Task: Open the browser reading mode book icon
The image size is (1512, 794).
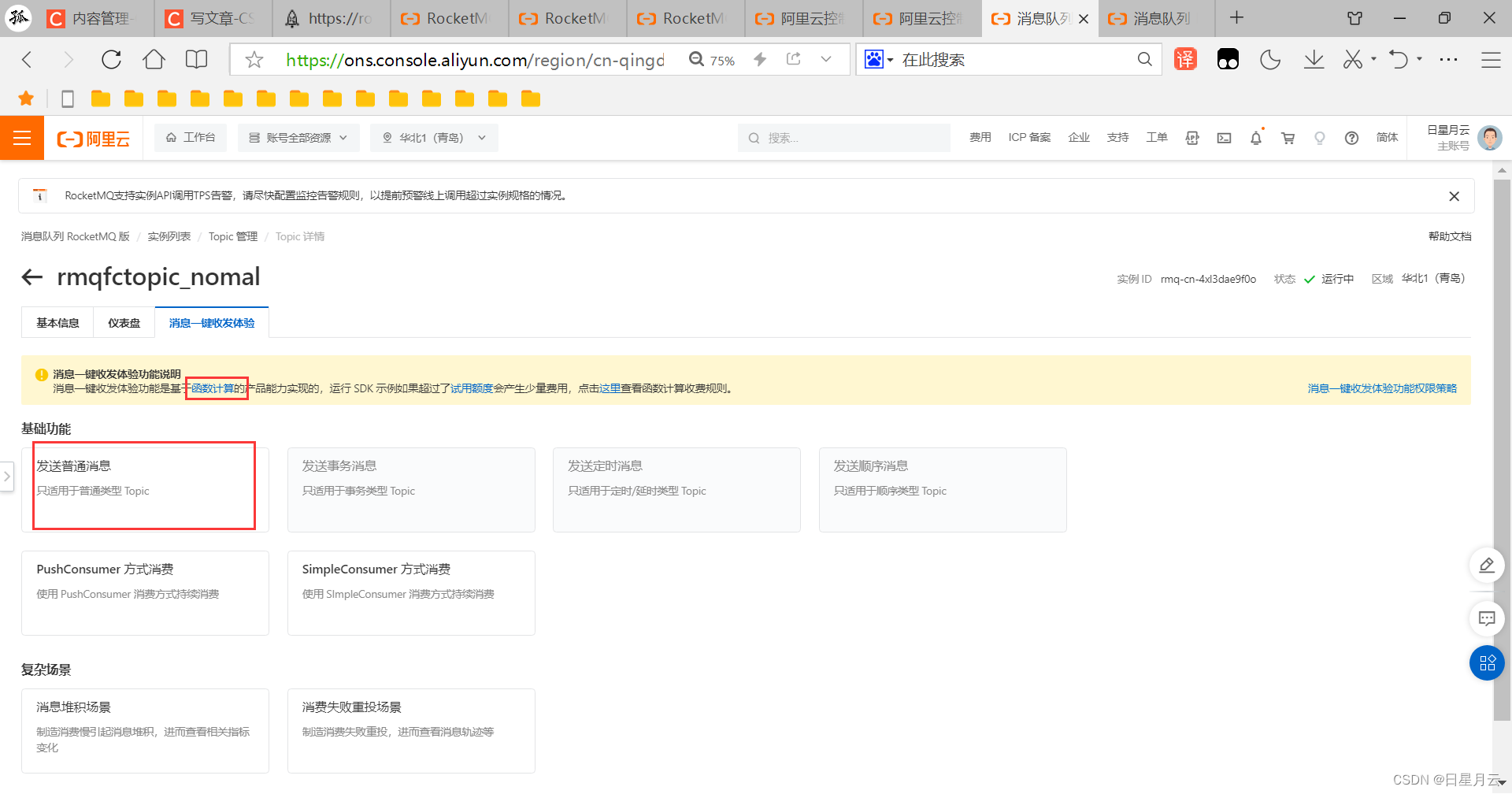Action: (196, 59)
